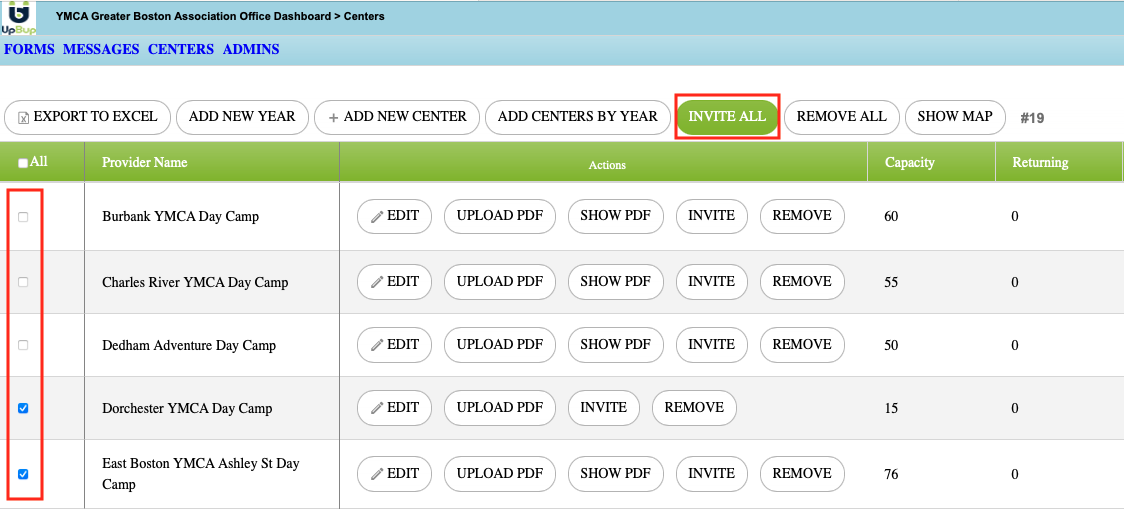Upload PDF for Dorchester YMCA Day Camp
The height and width of the screenshot is (509, 1124).
(500, 408)
